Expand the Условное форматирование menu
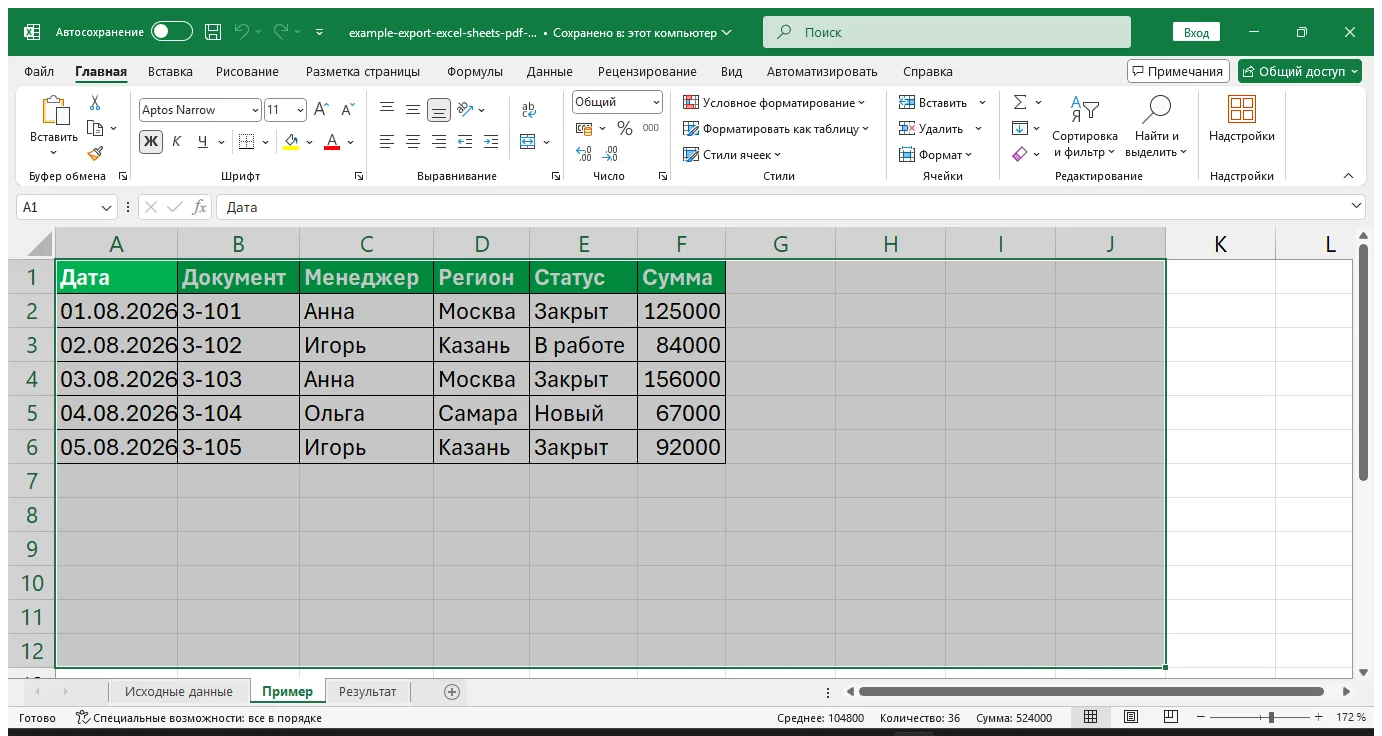This screenshot has width=1382, height=736. click(774, 103)
